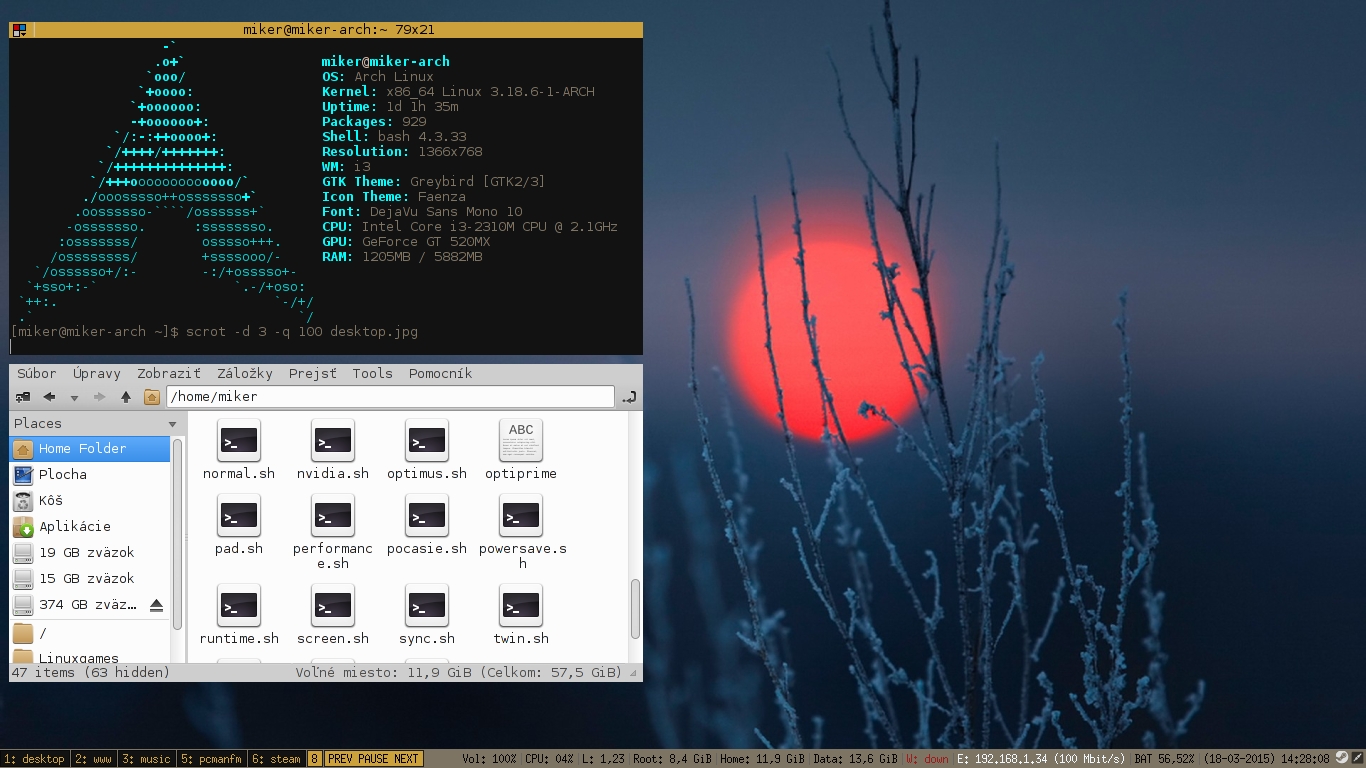
Task: Select the pocasie.sh script icon
Action: coord(427,516)
